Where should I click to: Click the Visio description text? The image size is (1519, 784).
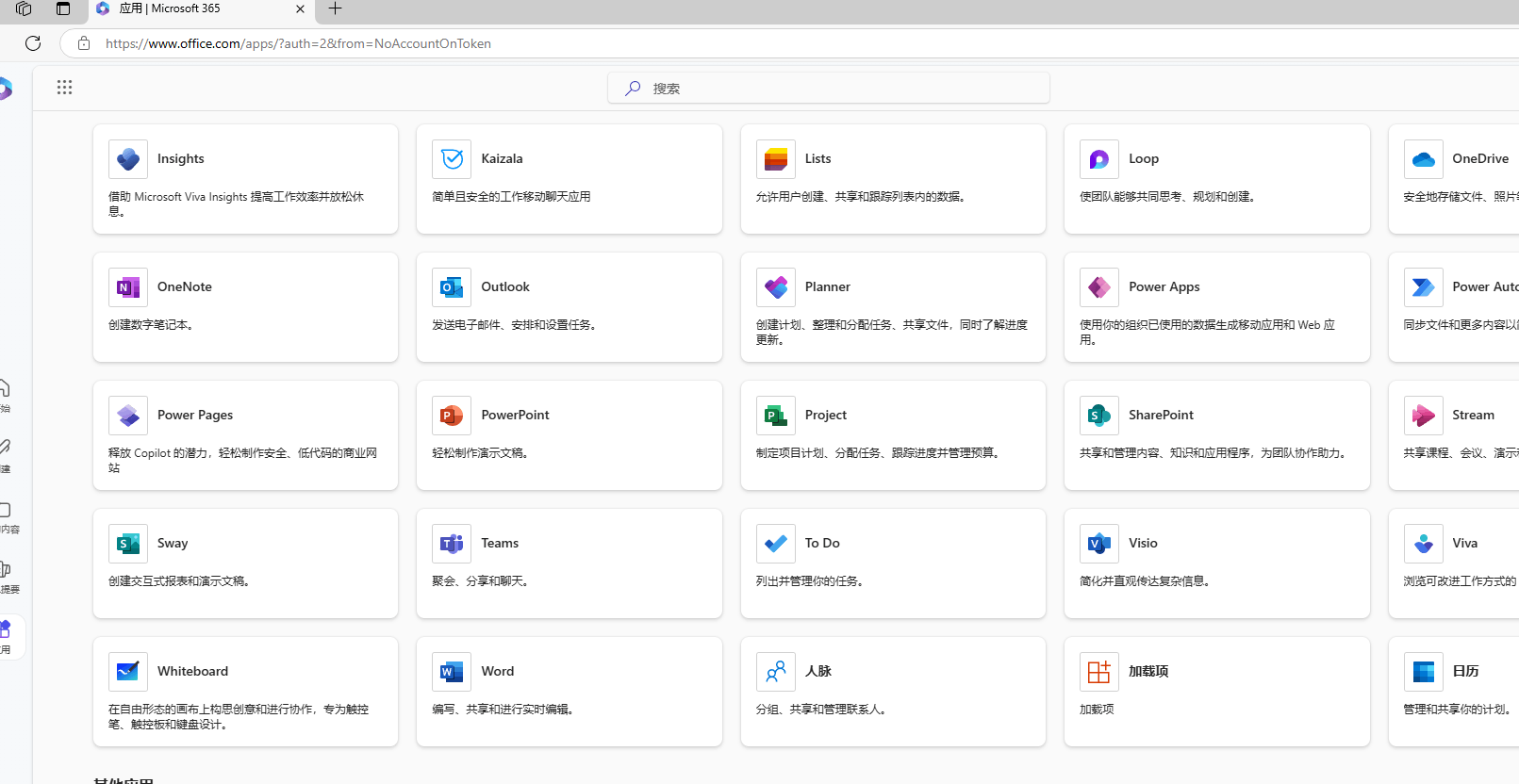point(1147,581)
